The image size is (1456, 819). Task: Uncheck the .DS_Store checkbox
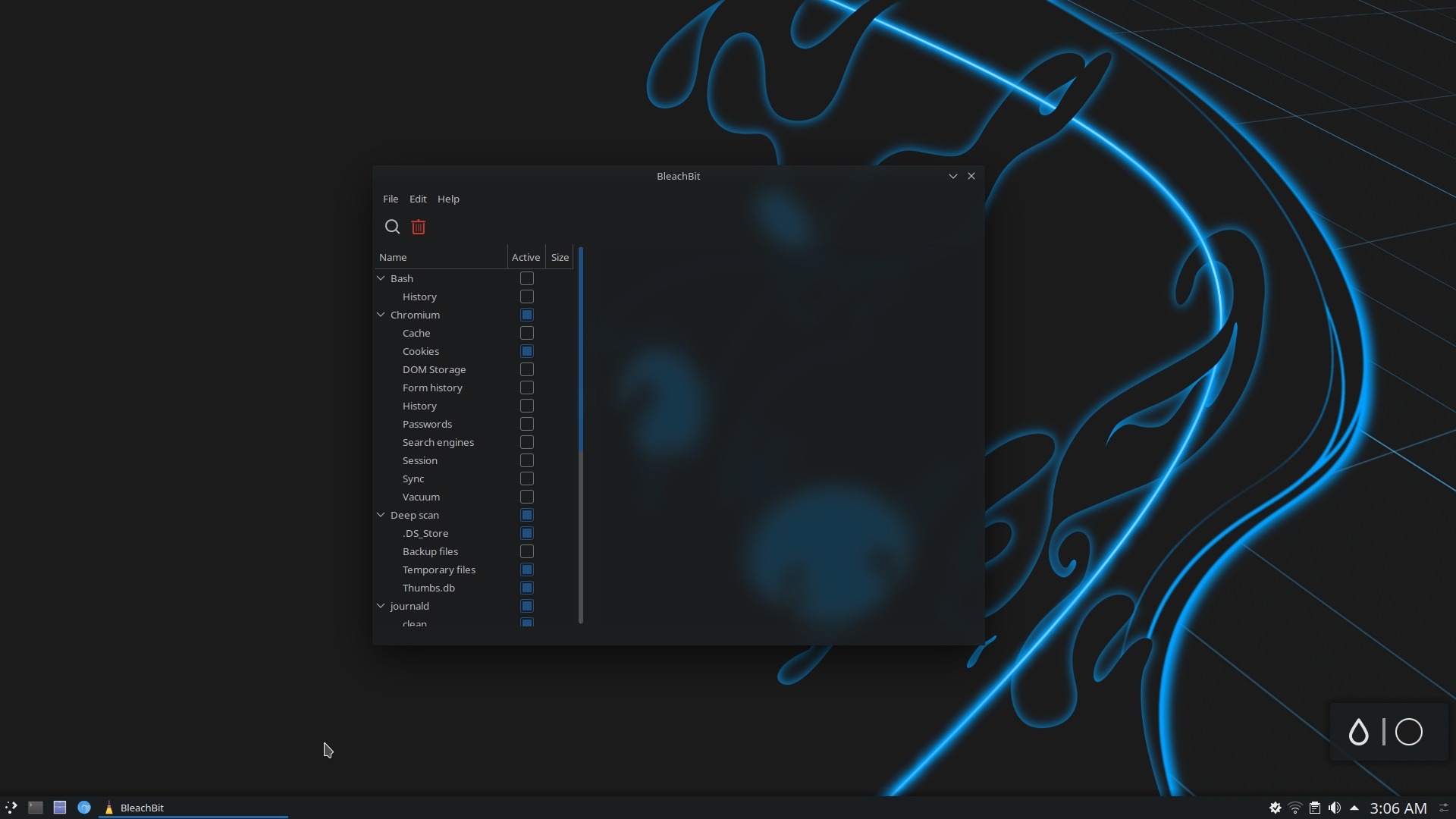tap(527, 533)
